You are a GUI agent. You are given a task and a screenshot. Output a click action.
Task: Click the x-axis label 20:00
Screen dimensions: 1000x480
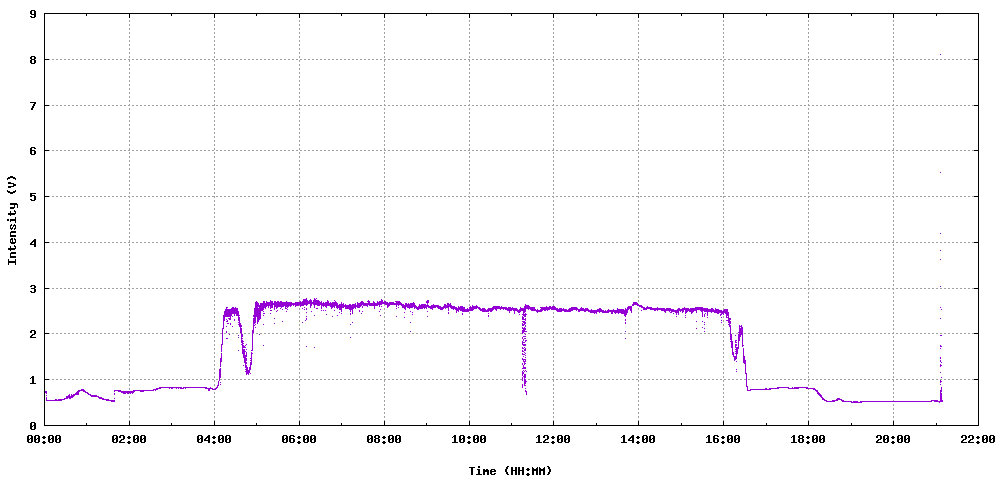coord(893,440)
